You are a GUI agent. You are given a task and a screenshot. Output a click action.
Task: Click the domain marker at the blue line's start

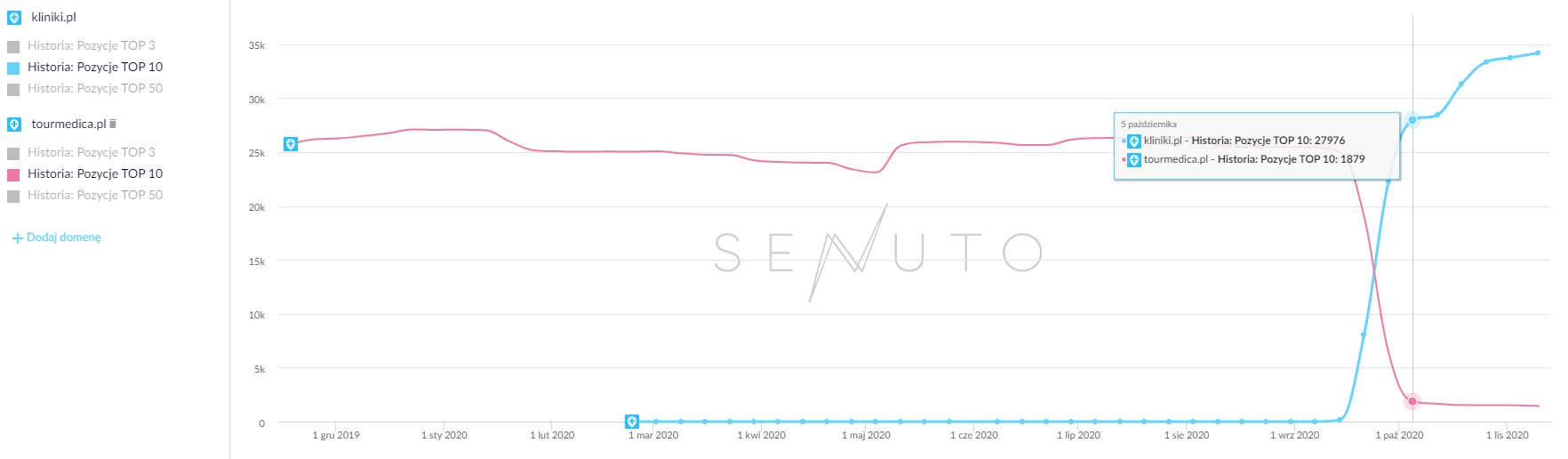(632, 421)
